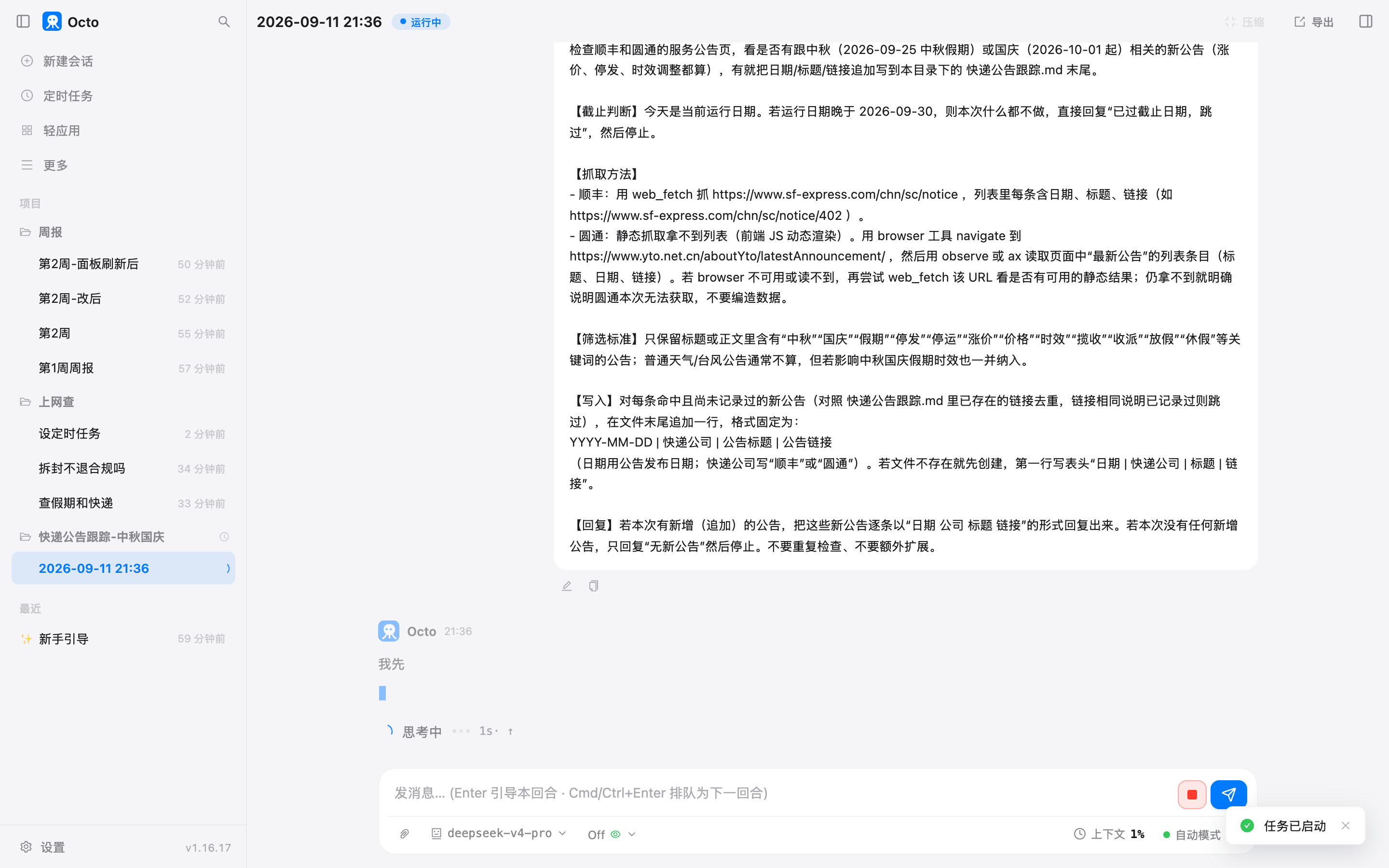Click the sf-express.com/chn/sc/notice/402 URL text
The width and height of the screenshot is (1389, 868).
click(x=706, y=215)
